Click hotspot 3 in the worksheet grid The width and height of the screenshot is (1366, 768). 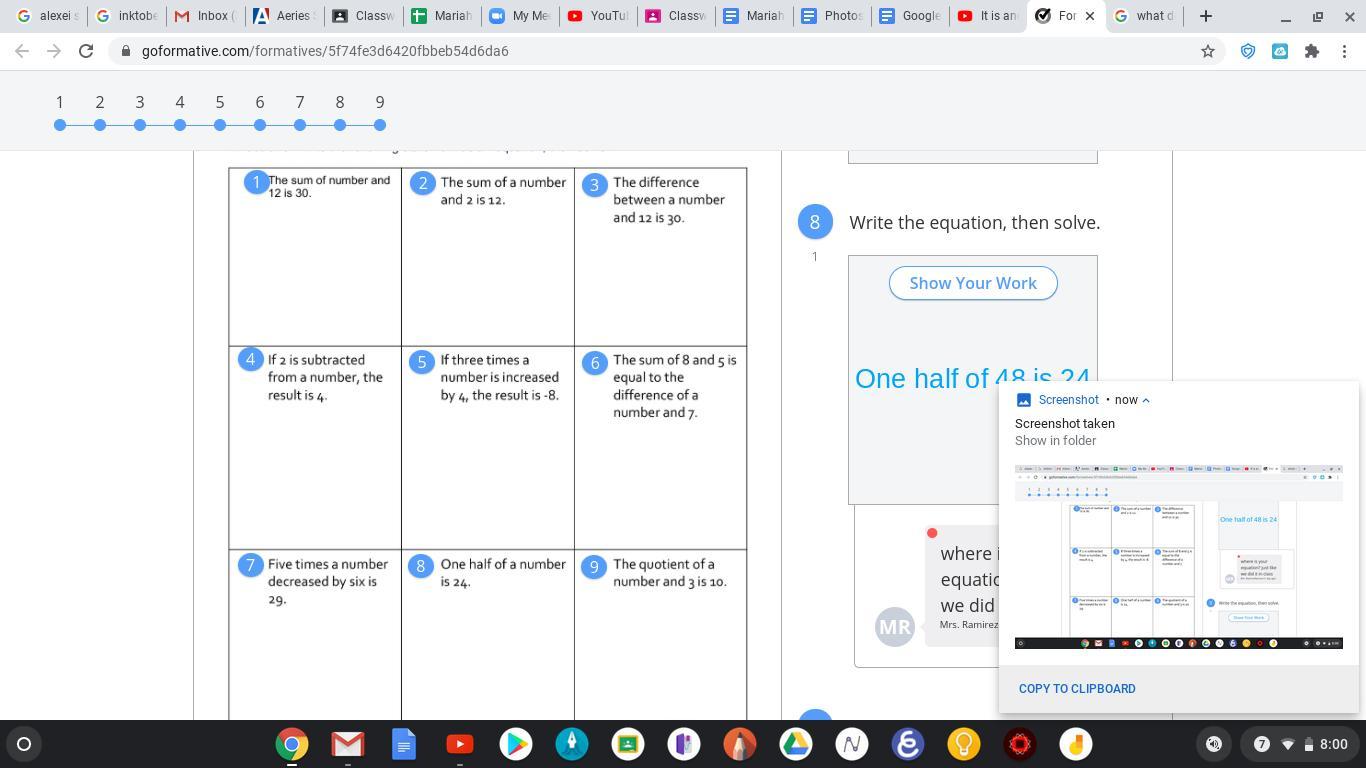coord(595,185)
